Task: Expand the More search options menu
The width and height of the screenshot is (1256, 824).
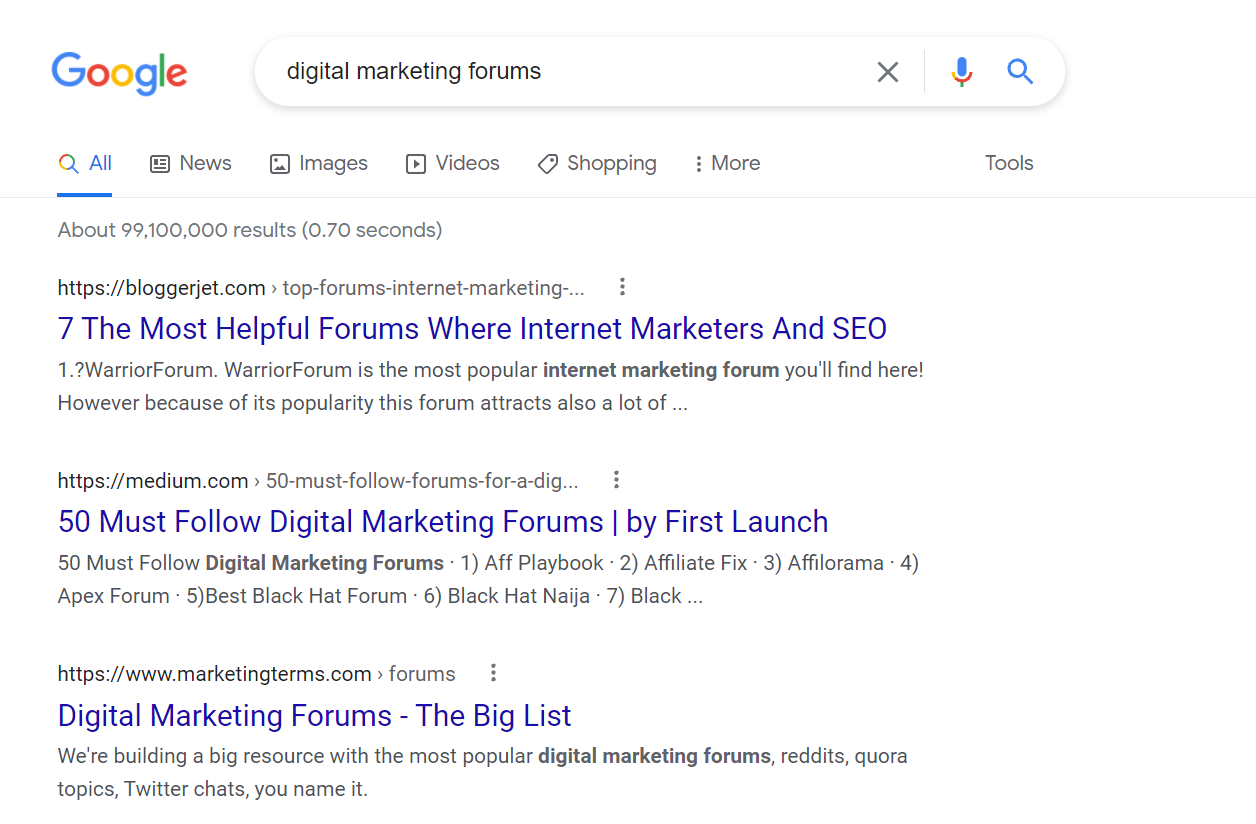Action: point(727,164)
